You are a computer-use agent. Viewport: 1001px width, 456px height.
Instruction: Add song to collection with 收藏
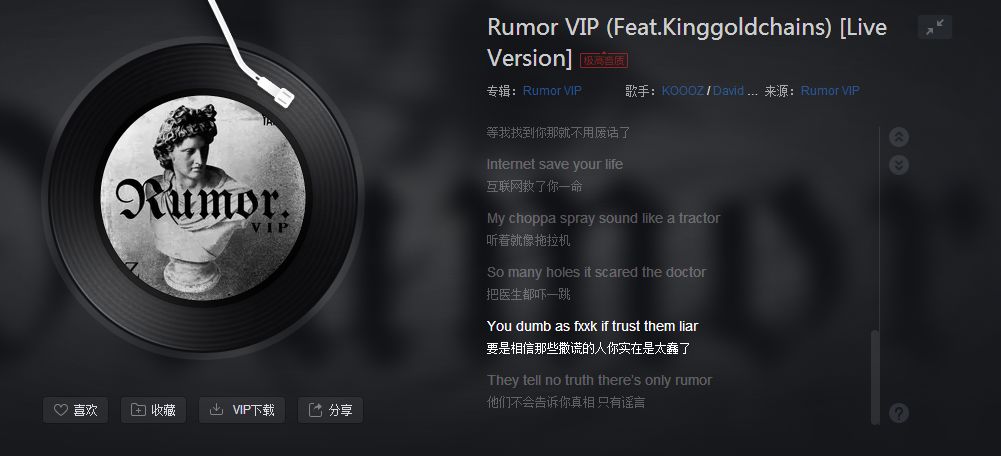[153, 410]
